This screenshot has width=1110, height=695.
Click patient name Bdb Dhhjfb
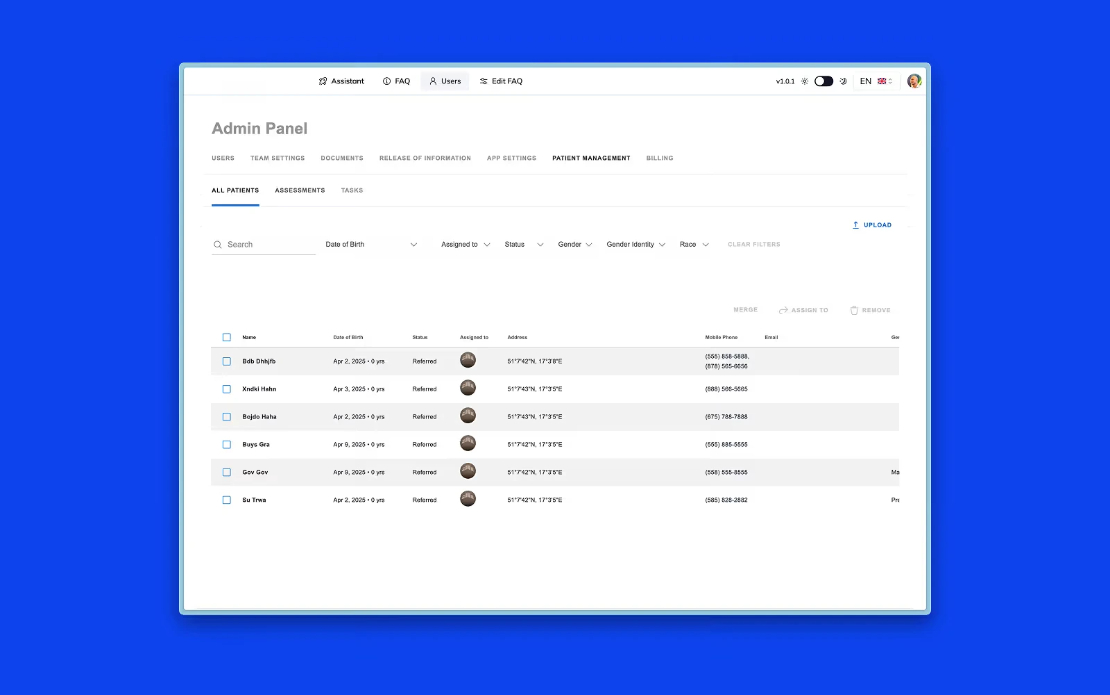[259, 362]
